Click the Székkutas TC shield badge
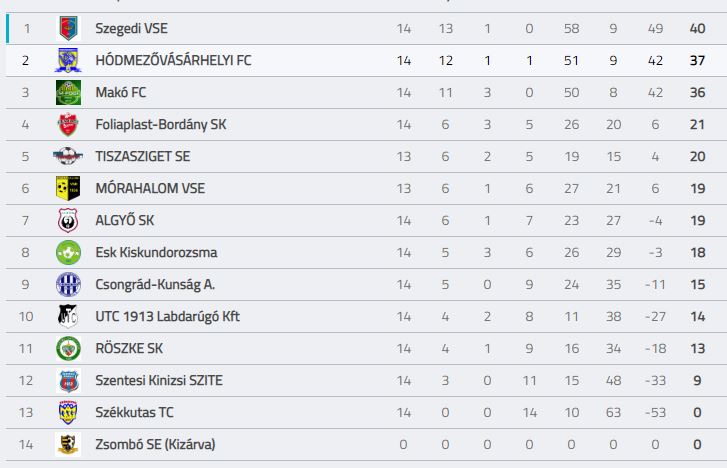Image resolution: width=727 pixels, height=468 pixels. point(68,412)
